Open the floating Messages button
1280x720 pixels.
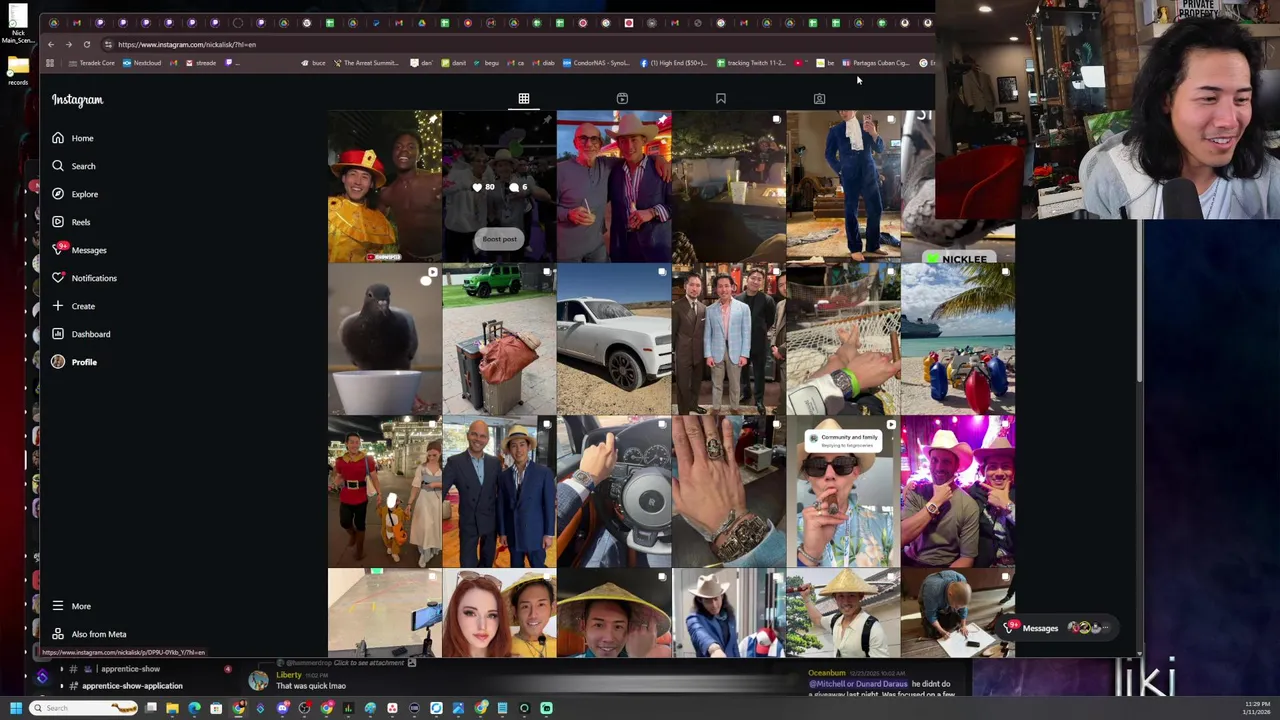pyautogui.click(x=1057, y=628)
